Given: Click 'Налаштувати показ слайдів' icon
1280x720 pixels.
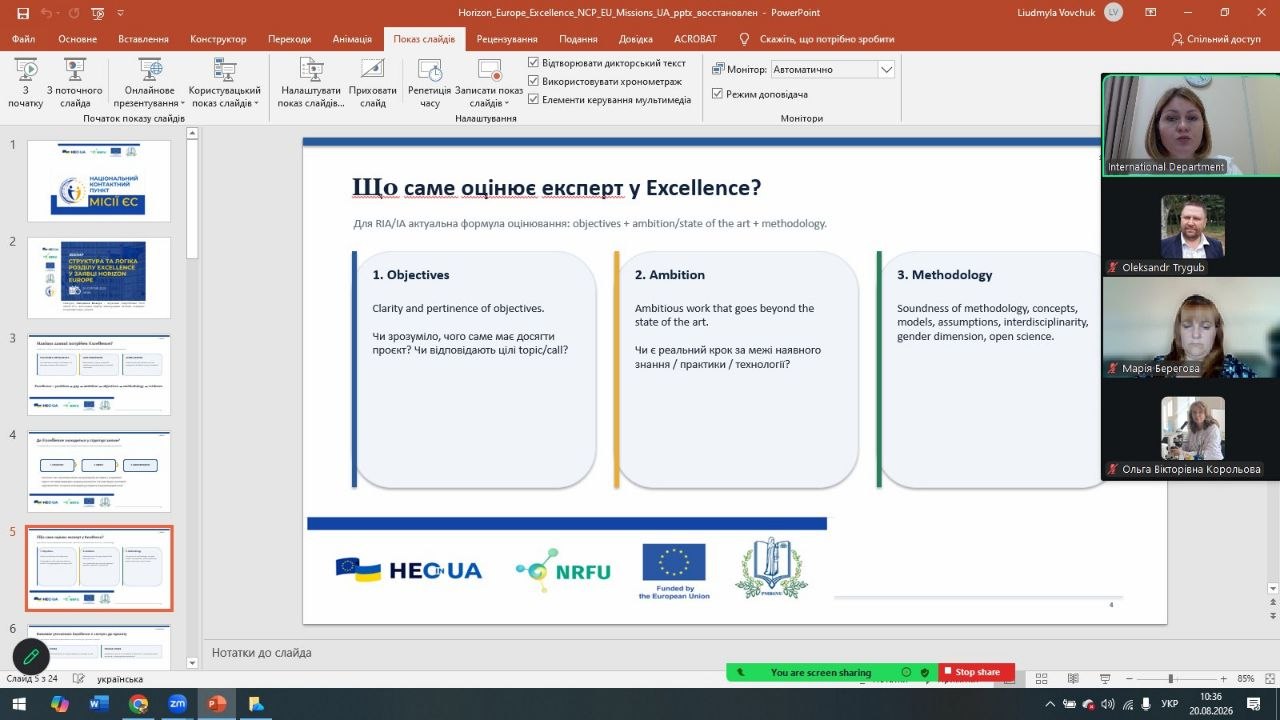Looking at the screenshot, I should [313, 70].
